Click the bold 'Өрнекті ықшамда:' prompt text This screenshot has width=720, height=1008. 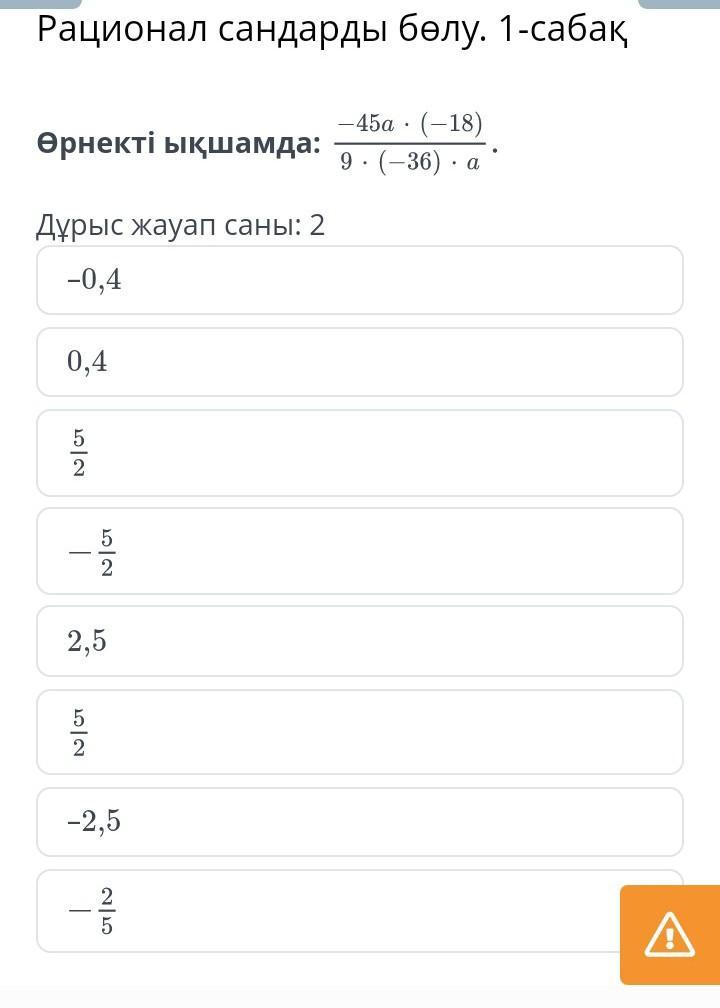pyautogui.click(x=179, y=144)
